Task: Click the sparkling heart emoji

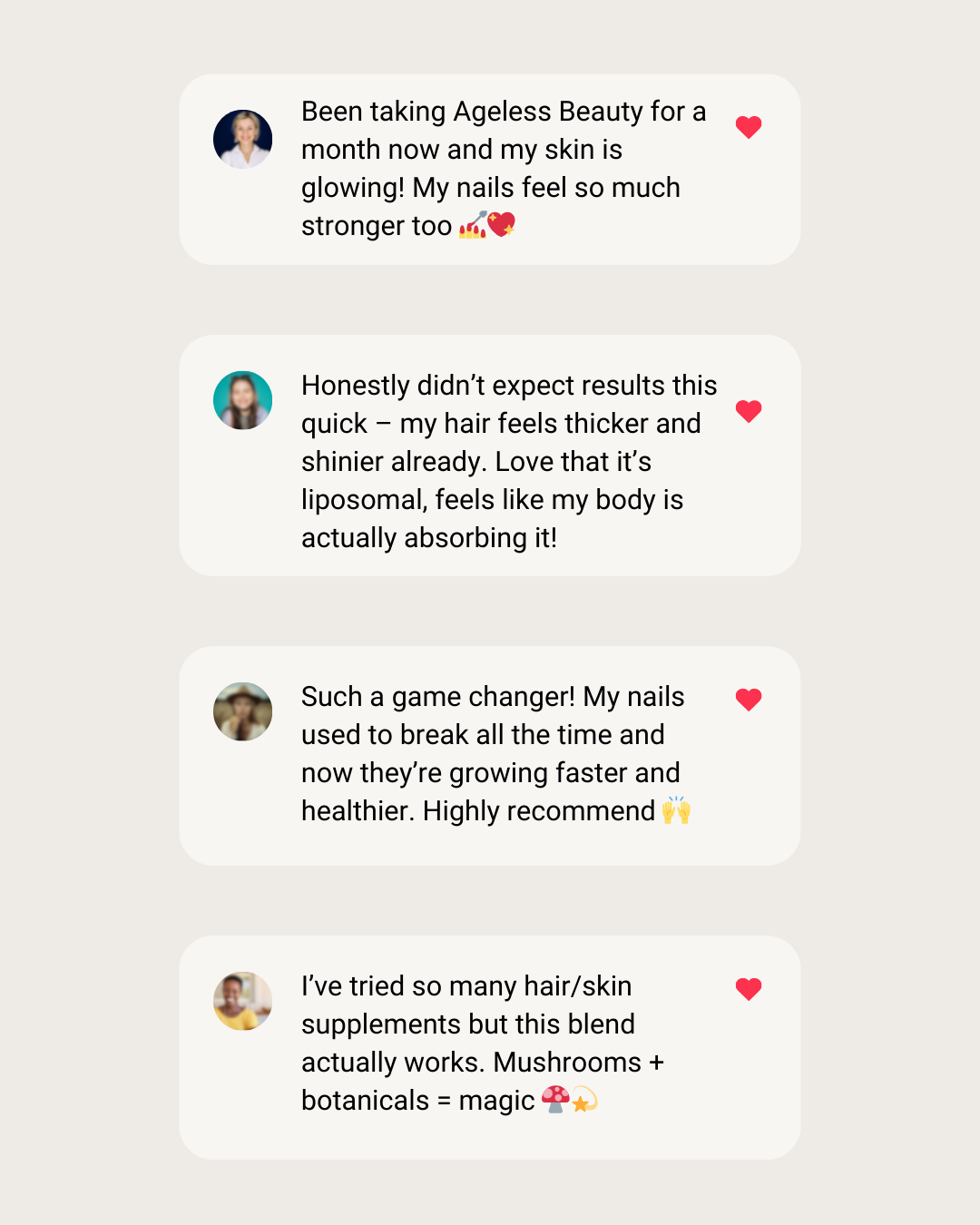Action: 502,224
